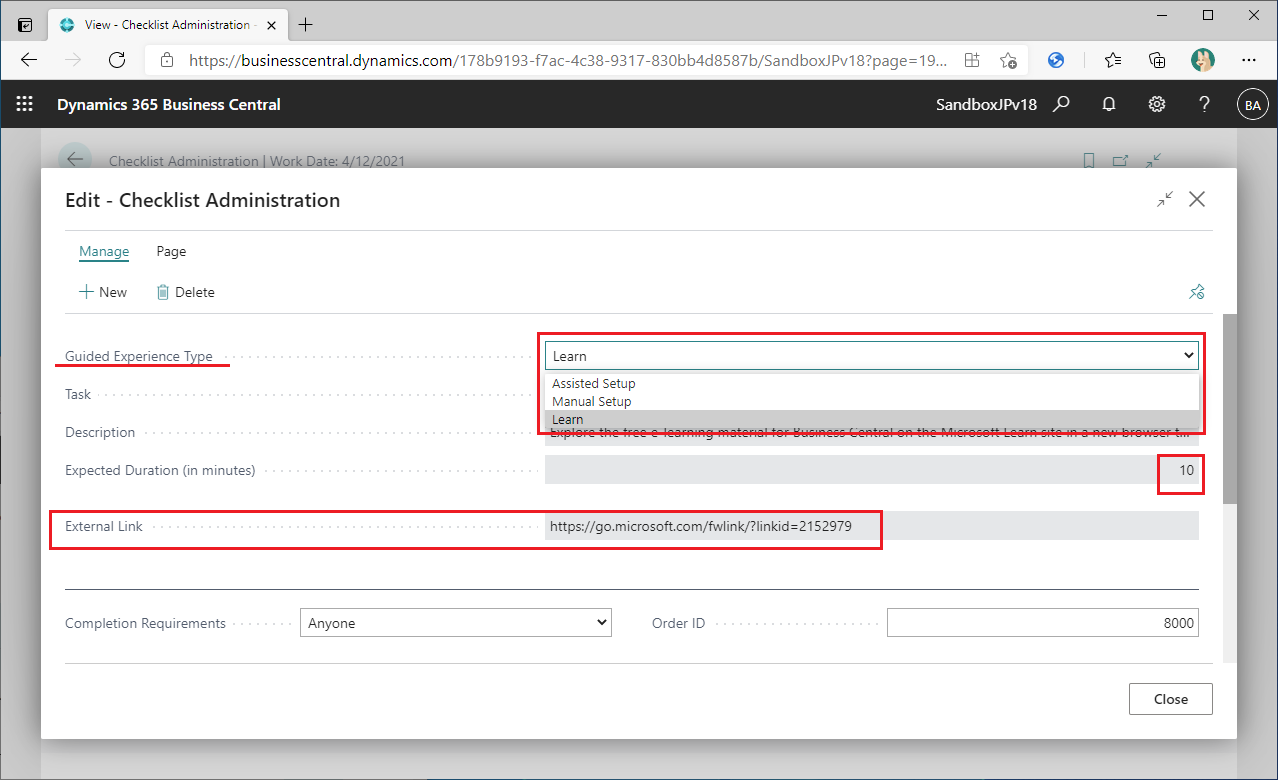
Task: Switch to the Page menu
Action: [171, 251]
